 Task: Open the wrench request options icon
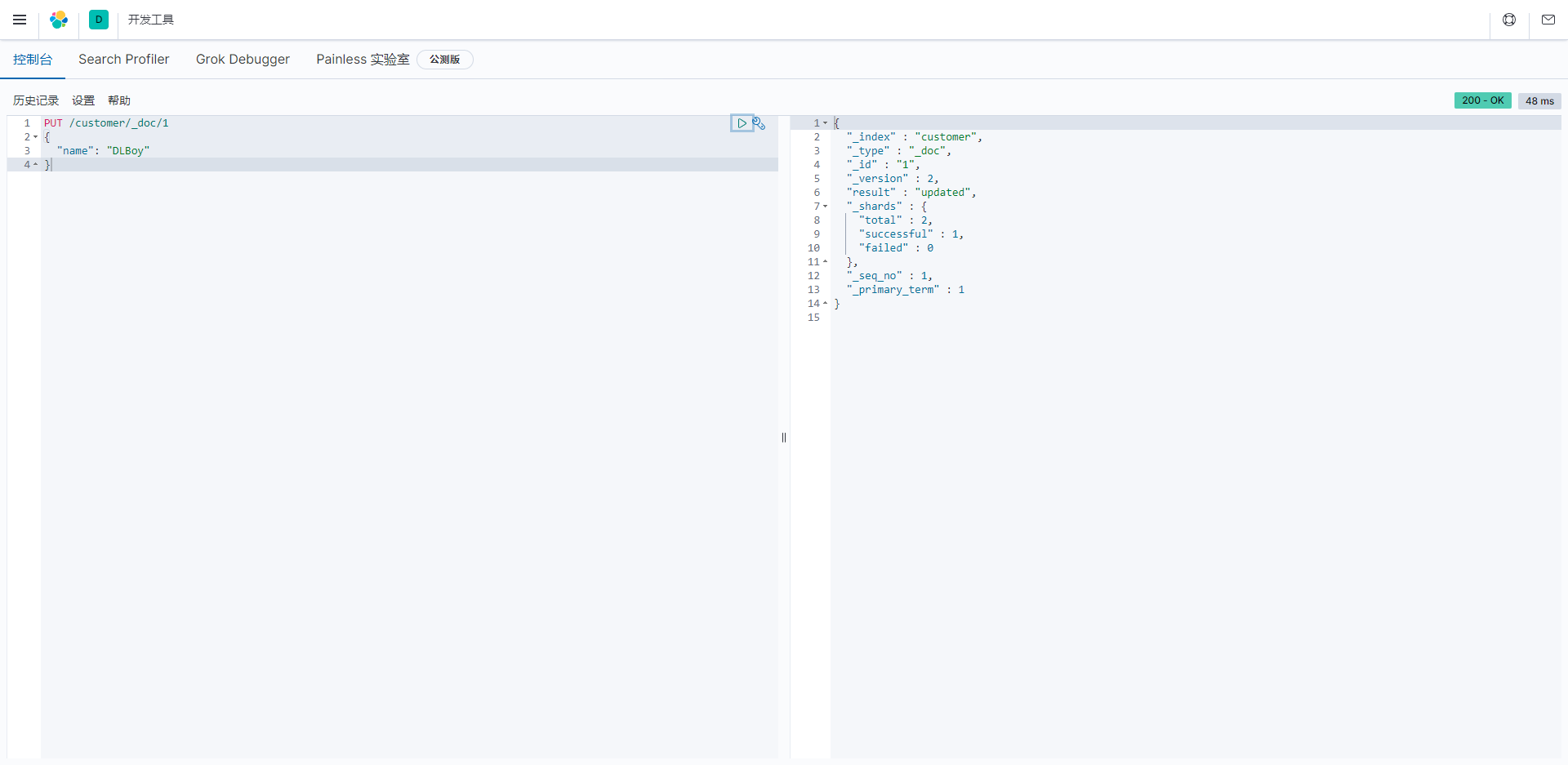(x=759, y=123)
